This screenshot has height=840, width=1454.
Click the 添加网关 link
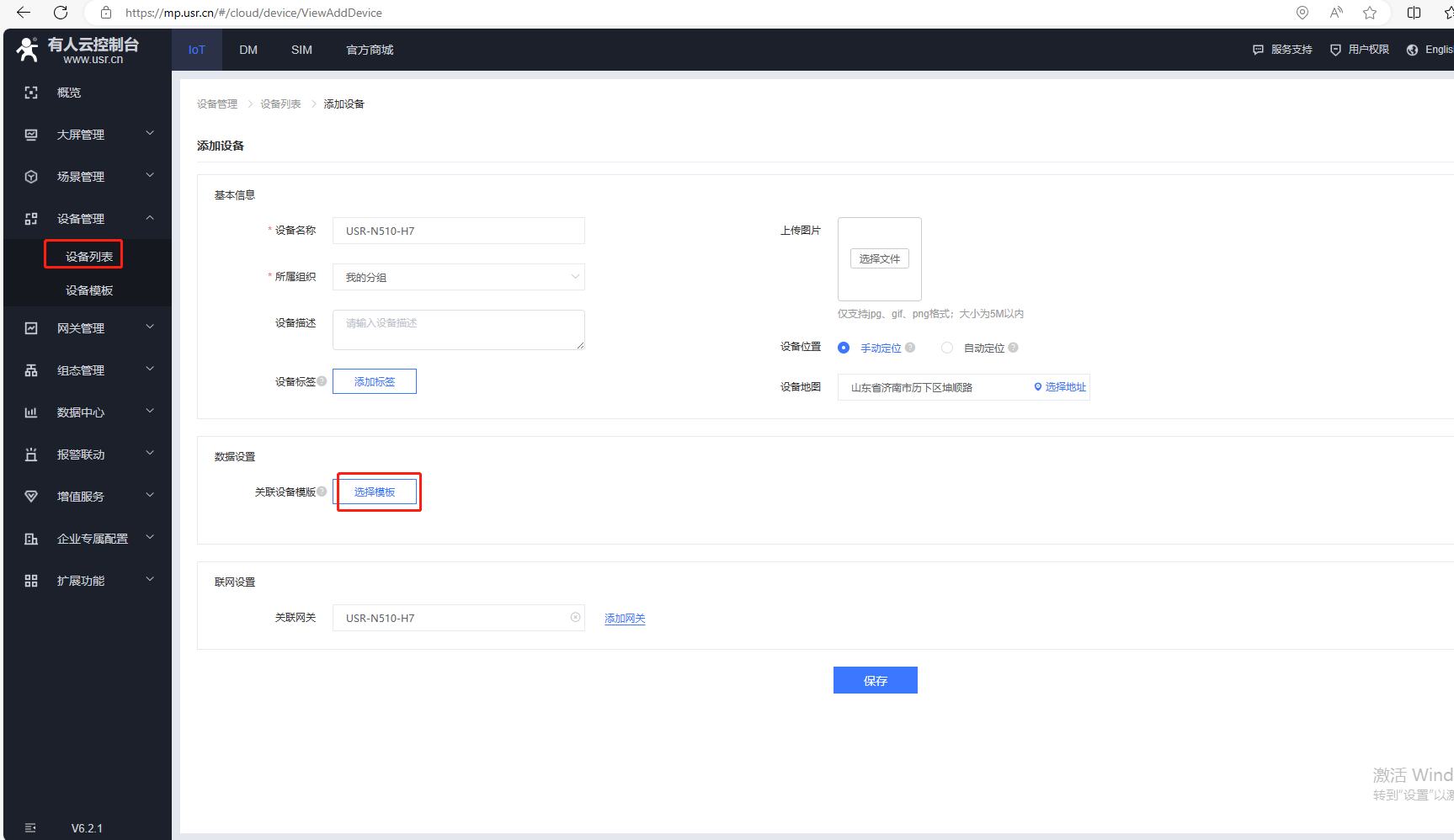(x=625, y=619)
